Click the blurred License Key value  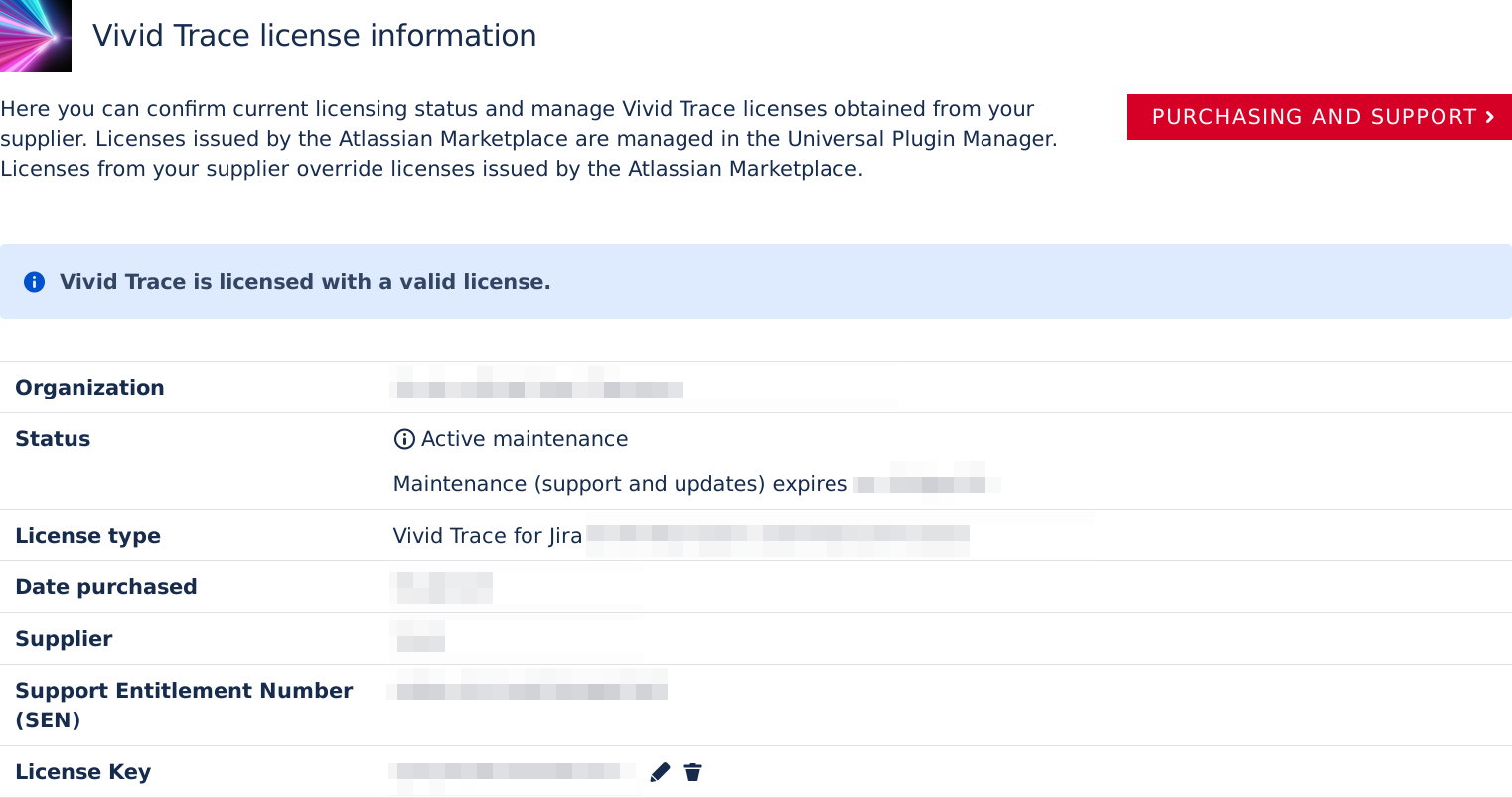[x=515, y=772]
